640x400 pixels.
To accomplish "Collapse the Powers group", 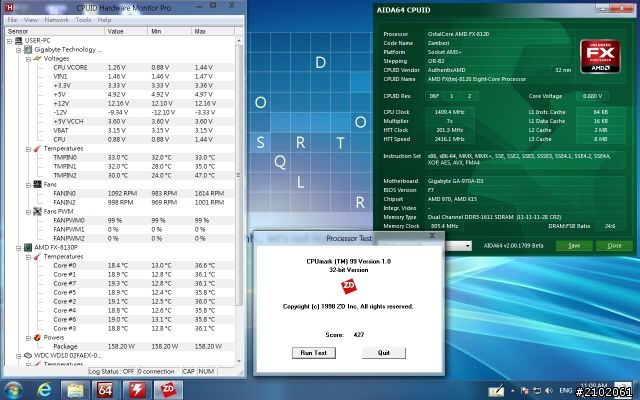I will 28,338.
